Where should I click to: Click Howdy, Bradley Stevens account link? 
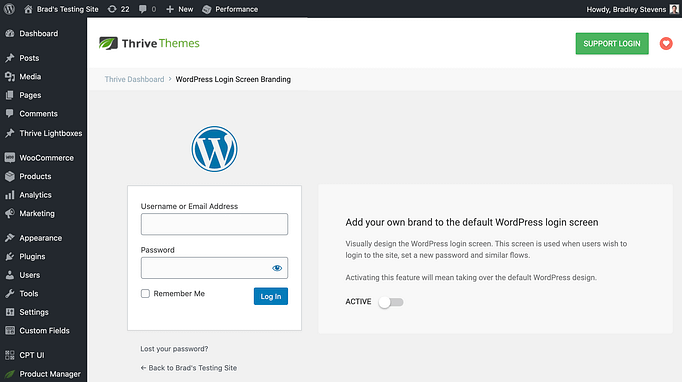click(x=626, y=9)
